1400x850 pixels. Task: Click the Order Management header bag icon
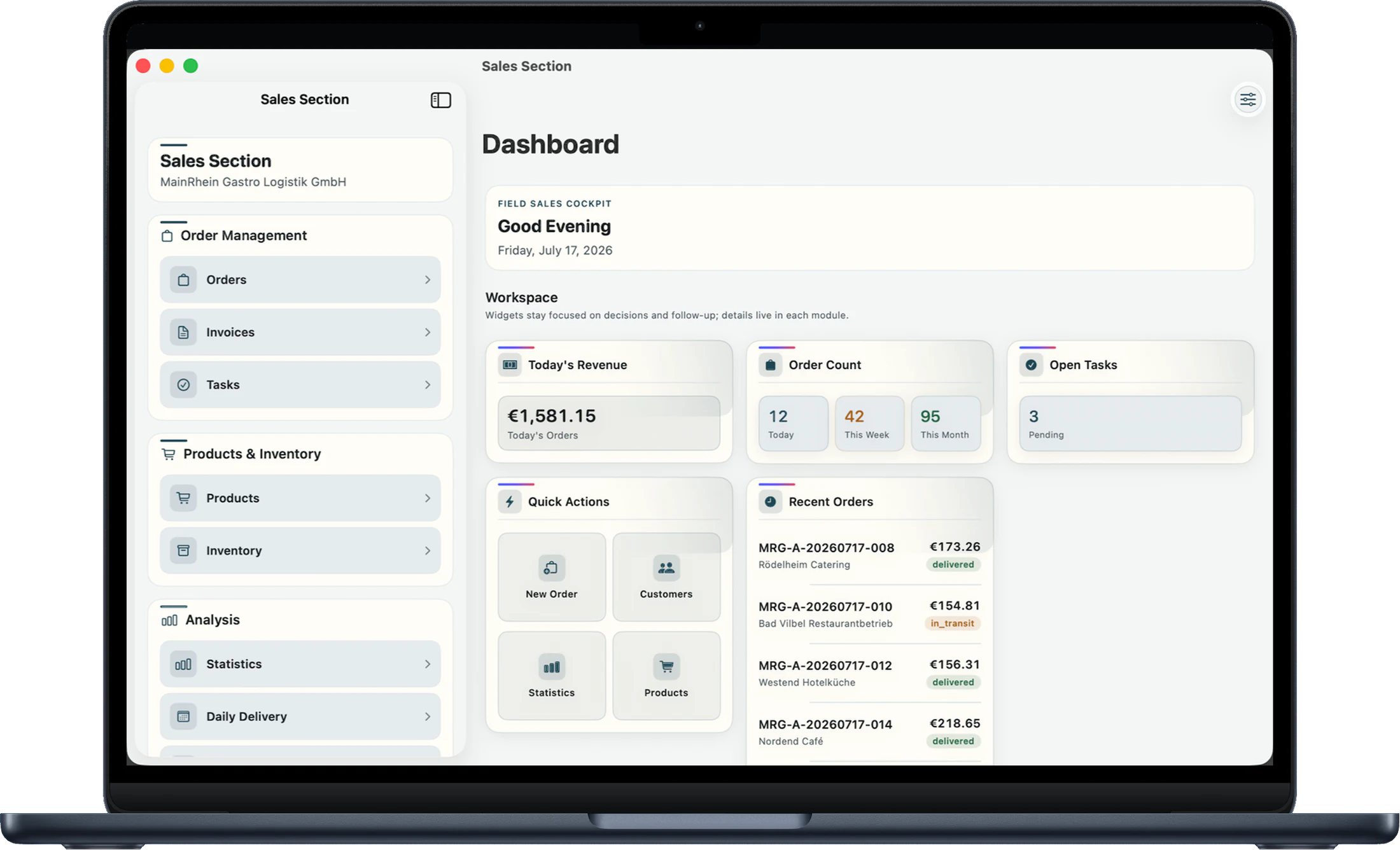point(167,236)
